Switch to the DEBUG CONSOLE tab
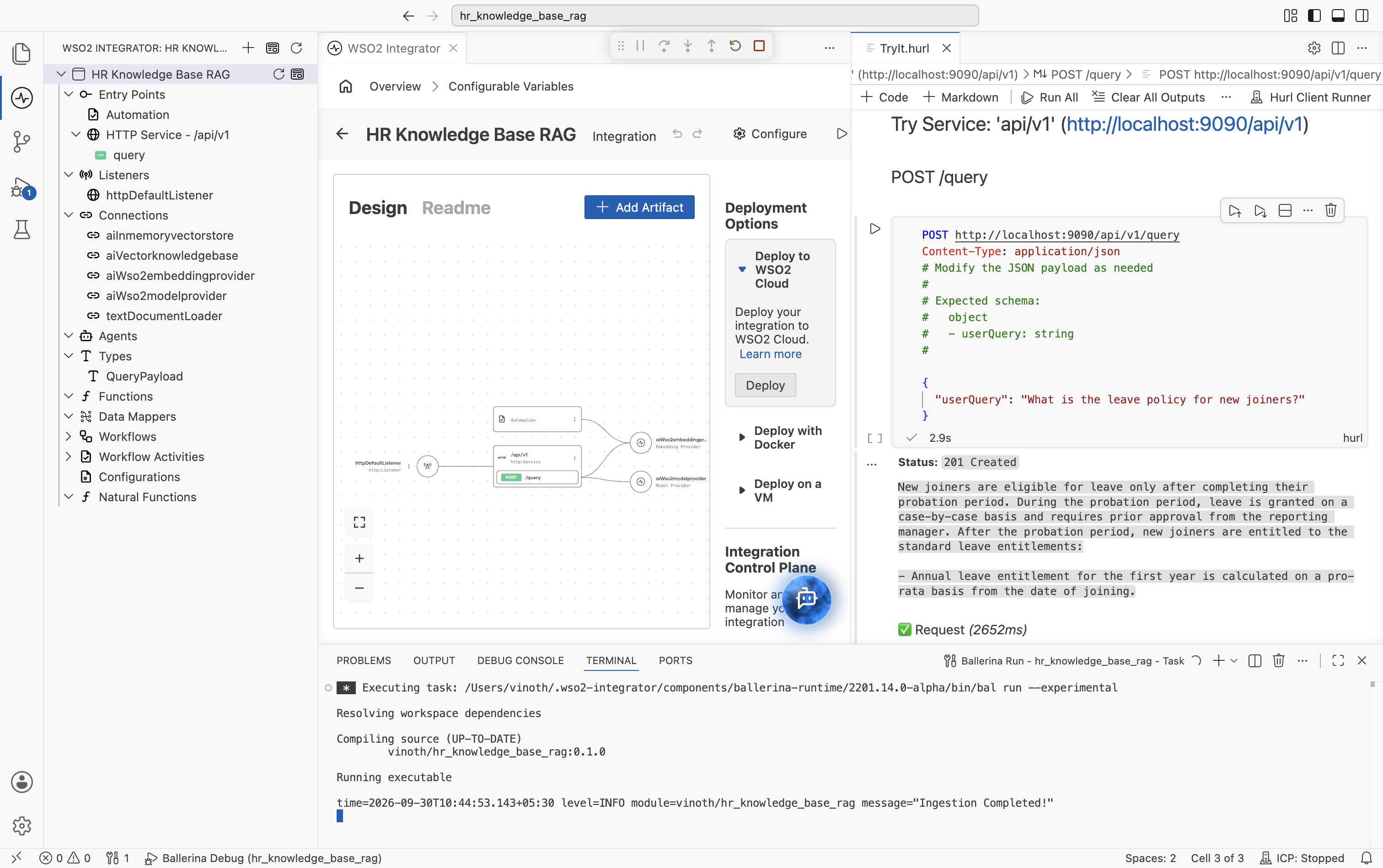This screenshot has height=868, width=1383. tap(520, 661)
